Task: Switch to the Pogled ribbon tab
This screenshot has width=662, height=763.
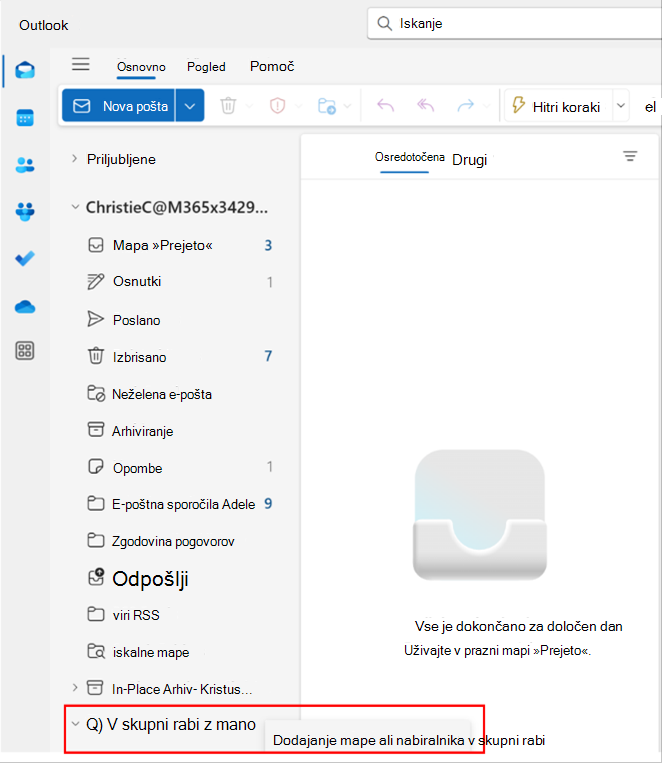Action: 206,67
